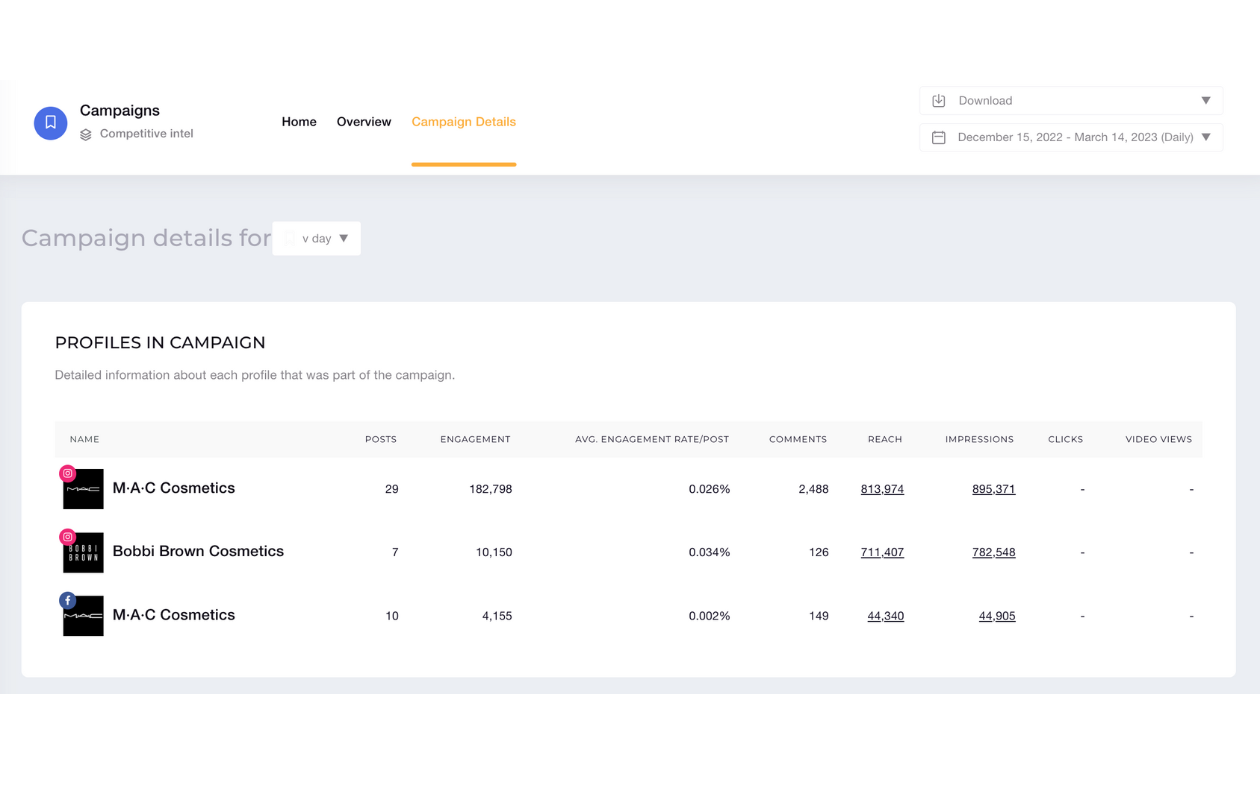Switch to the Overview tab

364,122
